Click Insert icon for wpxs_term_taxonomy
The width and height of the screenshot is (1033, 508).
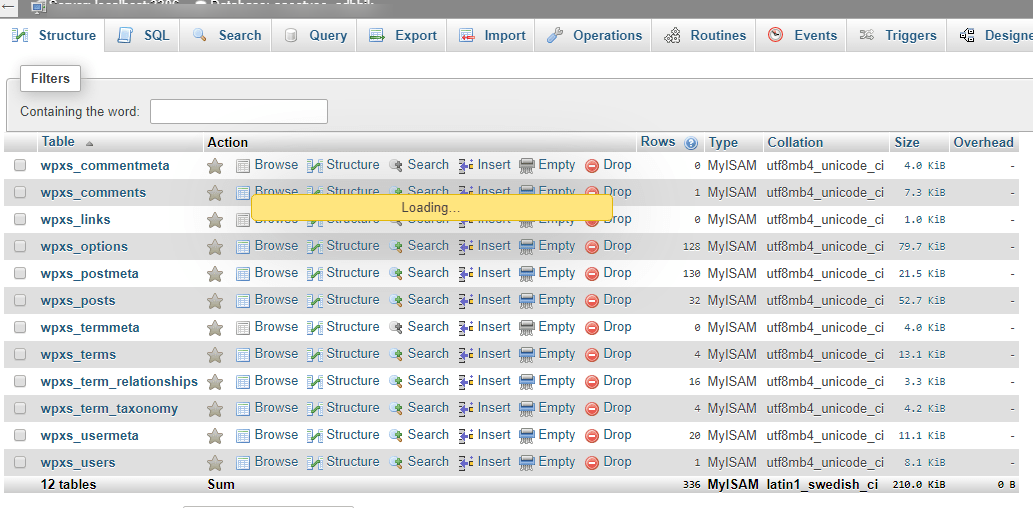[x=466, y=409]
